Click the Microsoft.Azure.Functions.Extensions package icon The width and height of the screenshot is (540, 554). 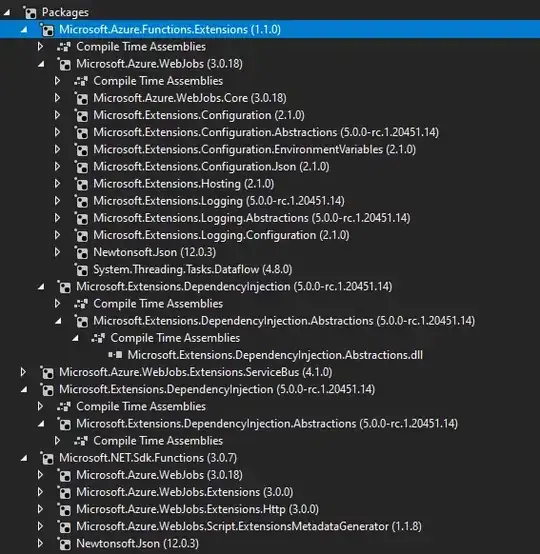pos(47,30)
